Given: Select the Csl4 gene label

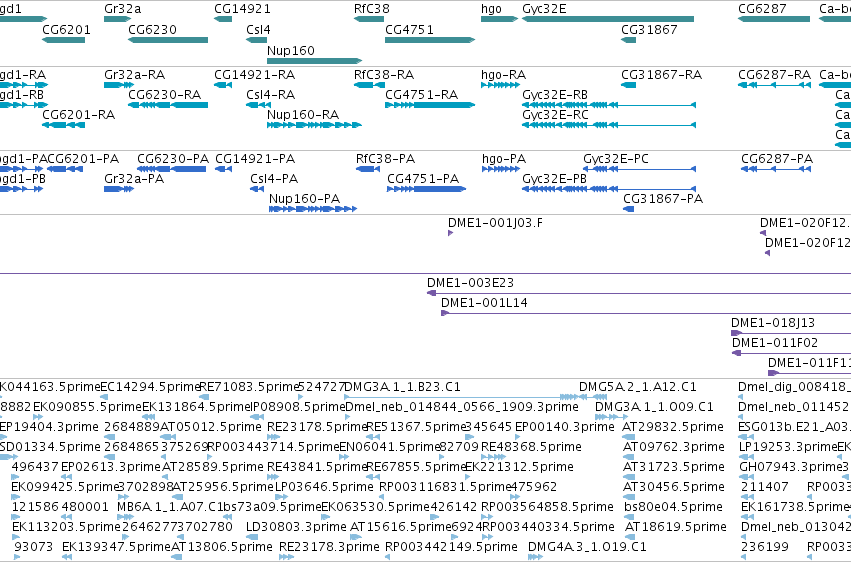Looking at the screenshot, I should (x=258, y=30).
